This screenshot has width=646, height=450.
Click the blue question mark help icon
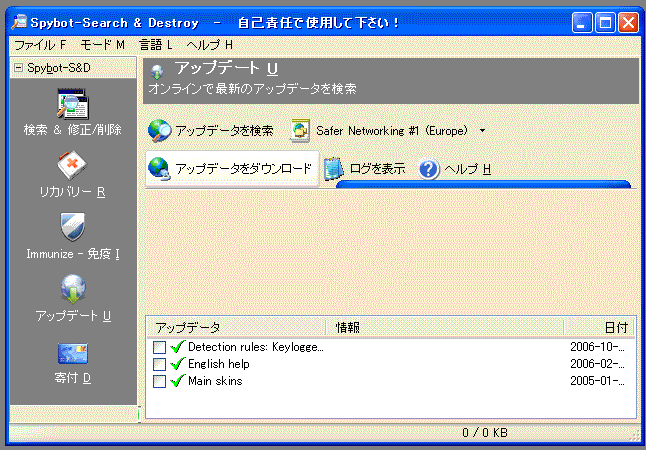[428, 169]
